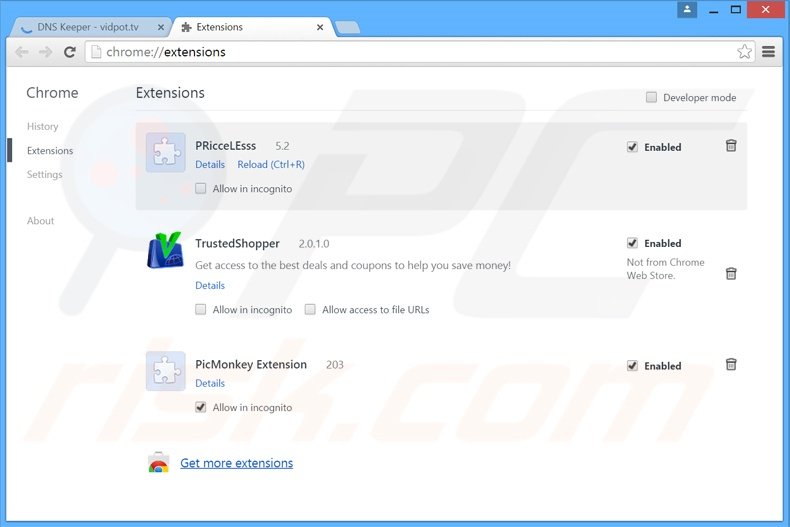Check Allow in incognito for TrustedShopper
This screenshot has height=527, width=790.
201,309
